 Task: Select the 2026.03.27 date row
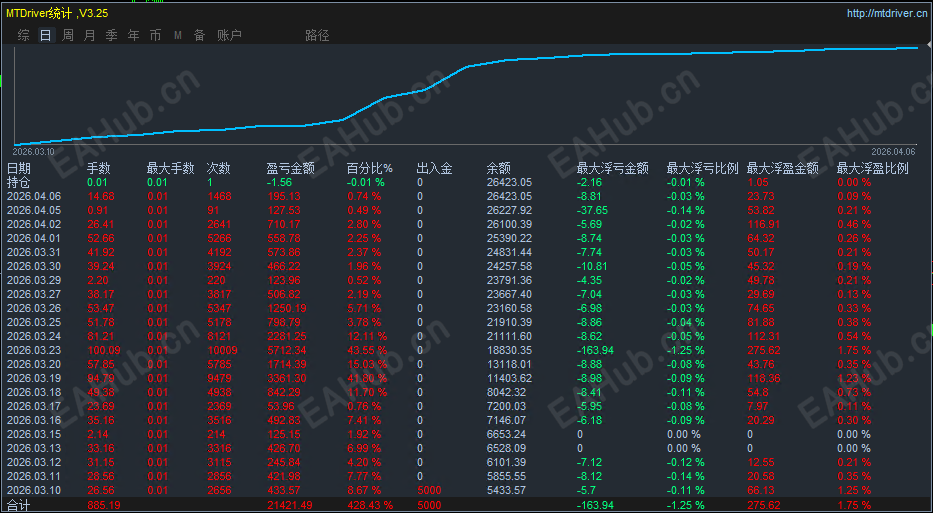coord(35,294)
